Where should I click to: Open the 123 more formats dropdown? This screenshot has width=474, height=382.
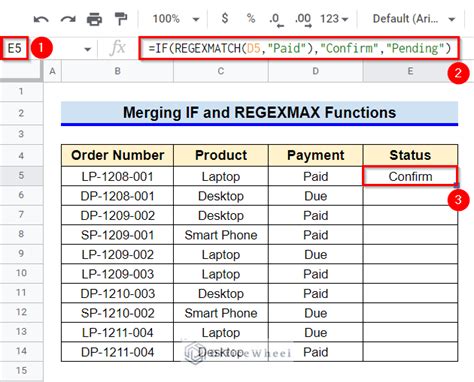334,19
